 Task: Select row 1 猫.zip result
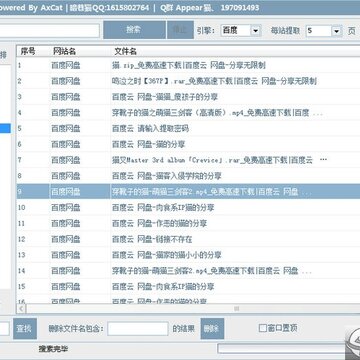coord(188,65)
